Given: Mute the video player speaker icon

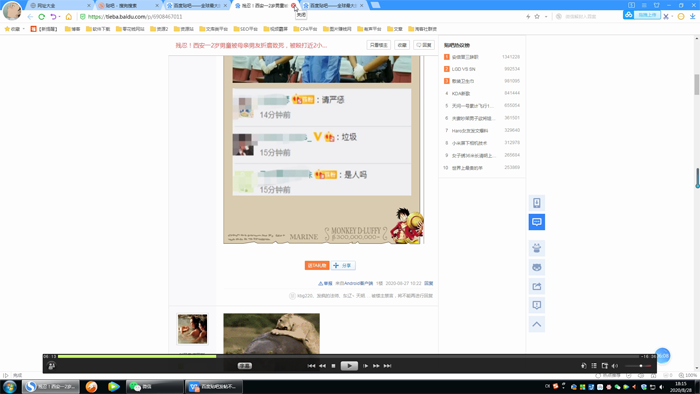Looking at the screenshot, I should (615, 366).
